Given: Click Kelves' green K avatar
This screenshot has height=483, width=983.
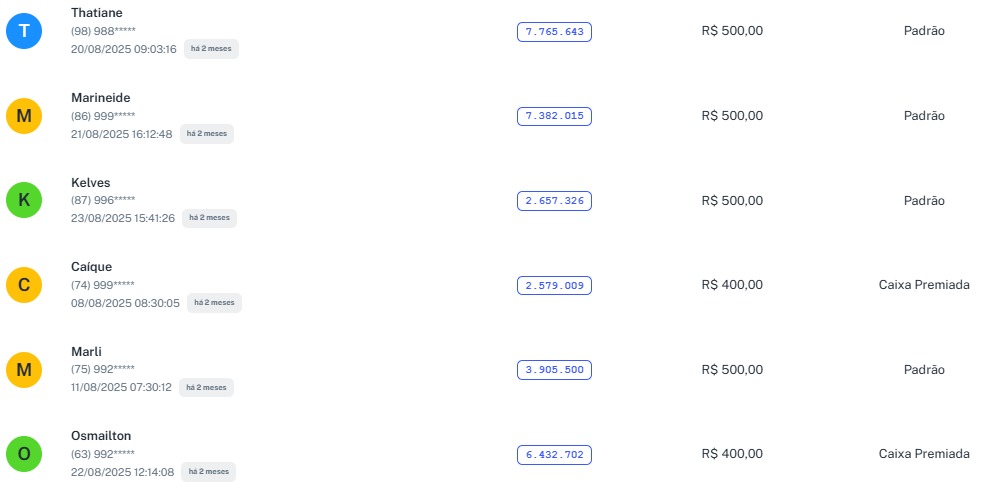Looking at the screenshot, I should 24,201.
